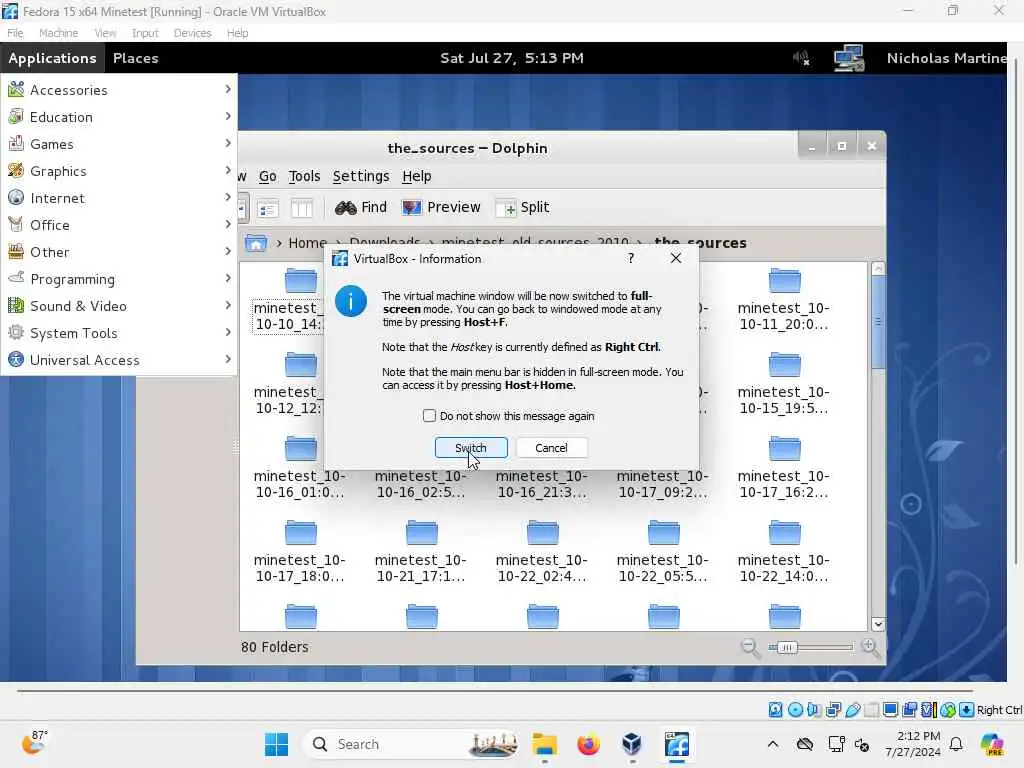Adjust the Dolphin icon zoom slider
1024x768 pixels.
788,647
